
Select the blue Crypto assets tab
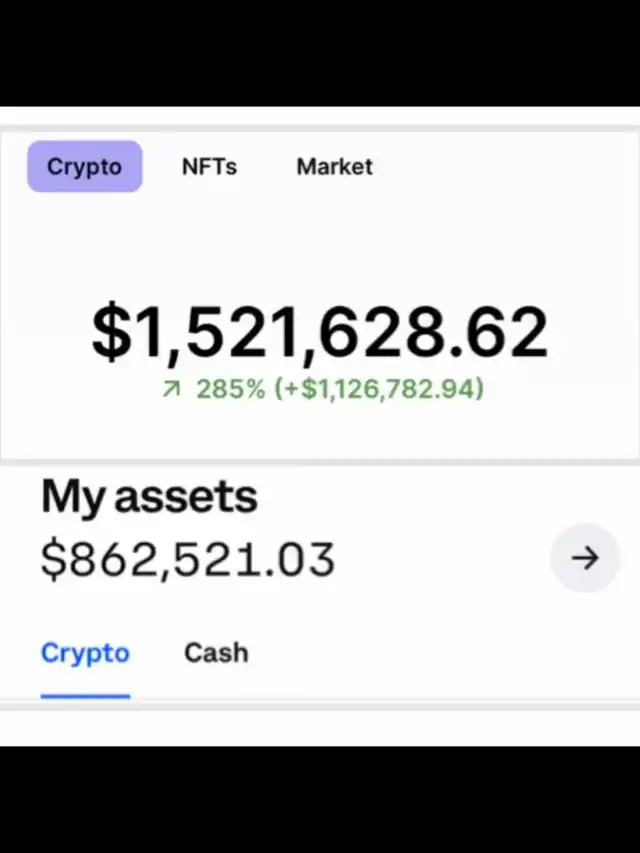tap(85, 653)
